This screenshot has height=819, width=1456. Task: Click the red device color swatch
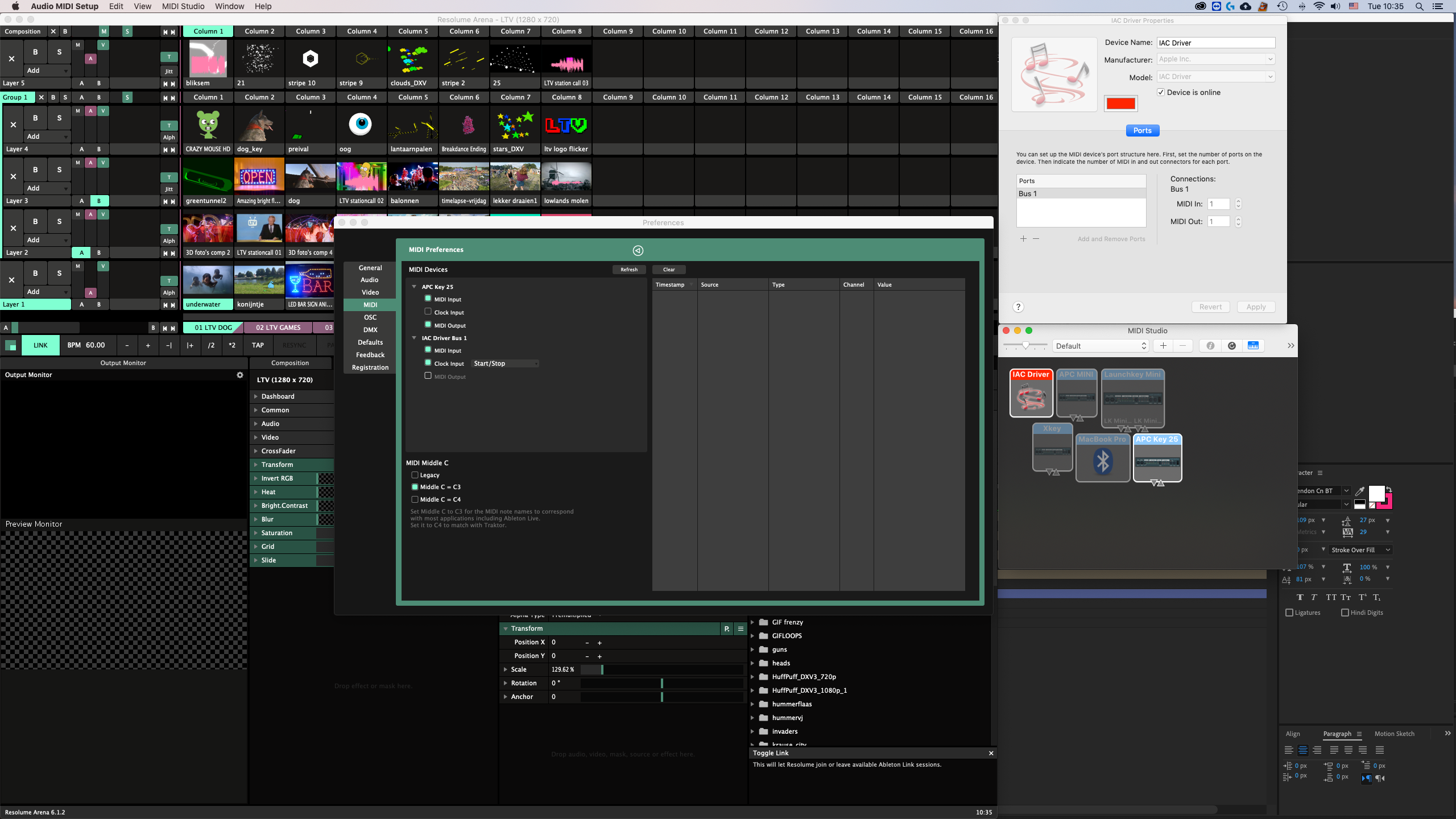pos(1120,104)
